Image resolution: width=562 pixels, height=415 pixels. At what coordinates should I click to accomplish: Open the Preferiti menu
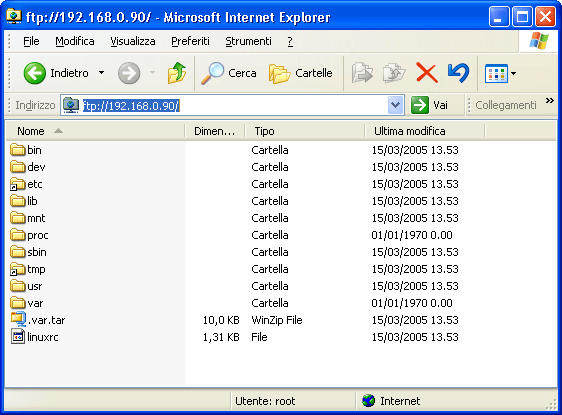190,41
